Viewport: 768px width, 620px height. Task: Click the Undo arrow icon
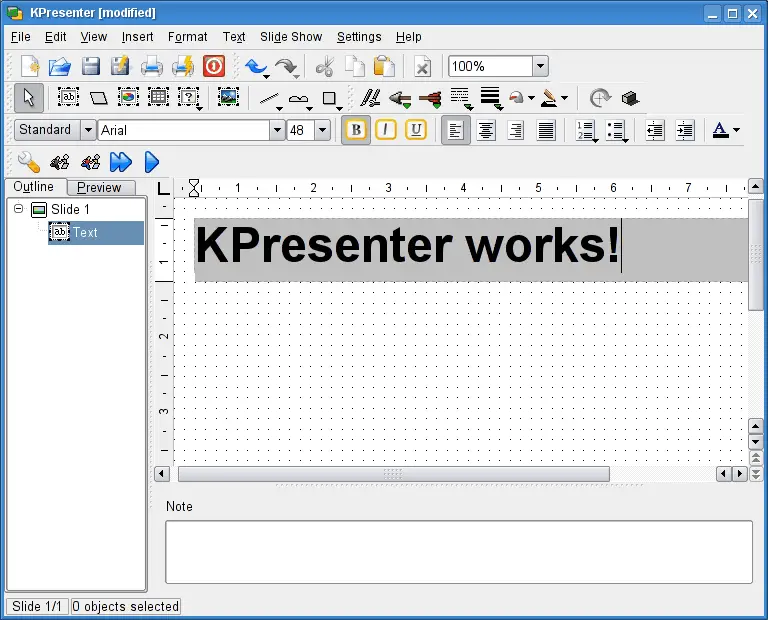(257, 67)
